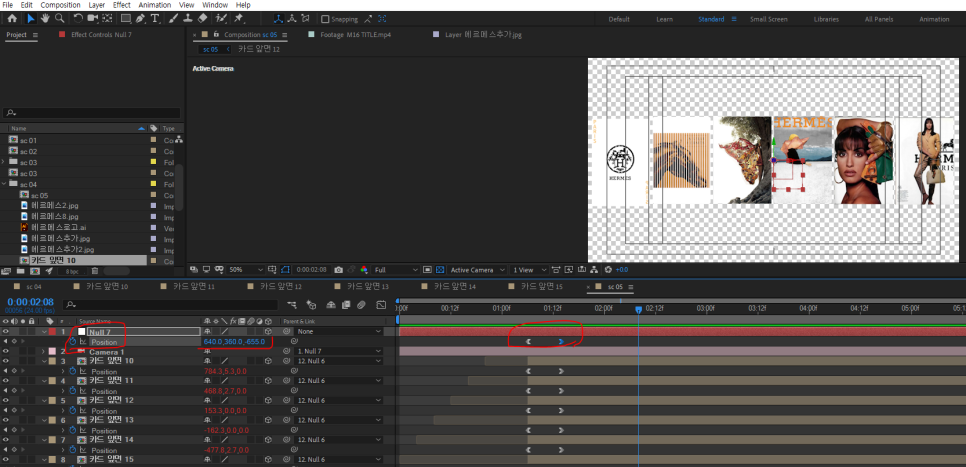Screen dimensions: 966x467
Task: Open the Effect menu
Action: click(122, 5)
